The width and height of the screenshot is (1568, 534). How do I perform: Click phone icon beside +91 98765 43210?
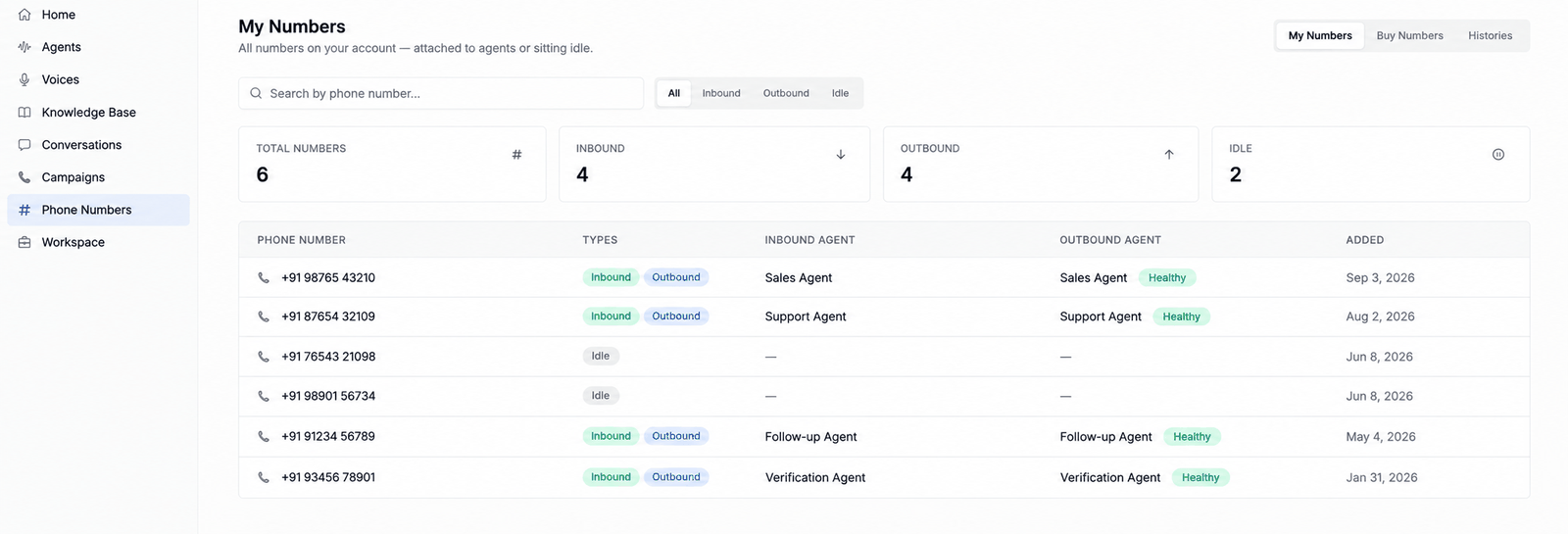[264, 278]
